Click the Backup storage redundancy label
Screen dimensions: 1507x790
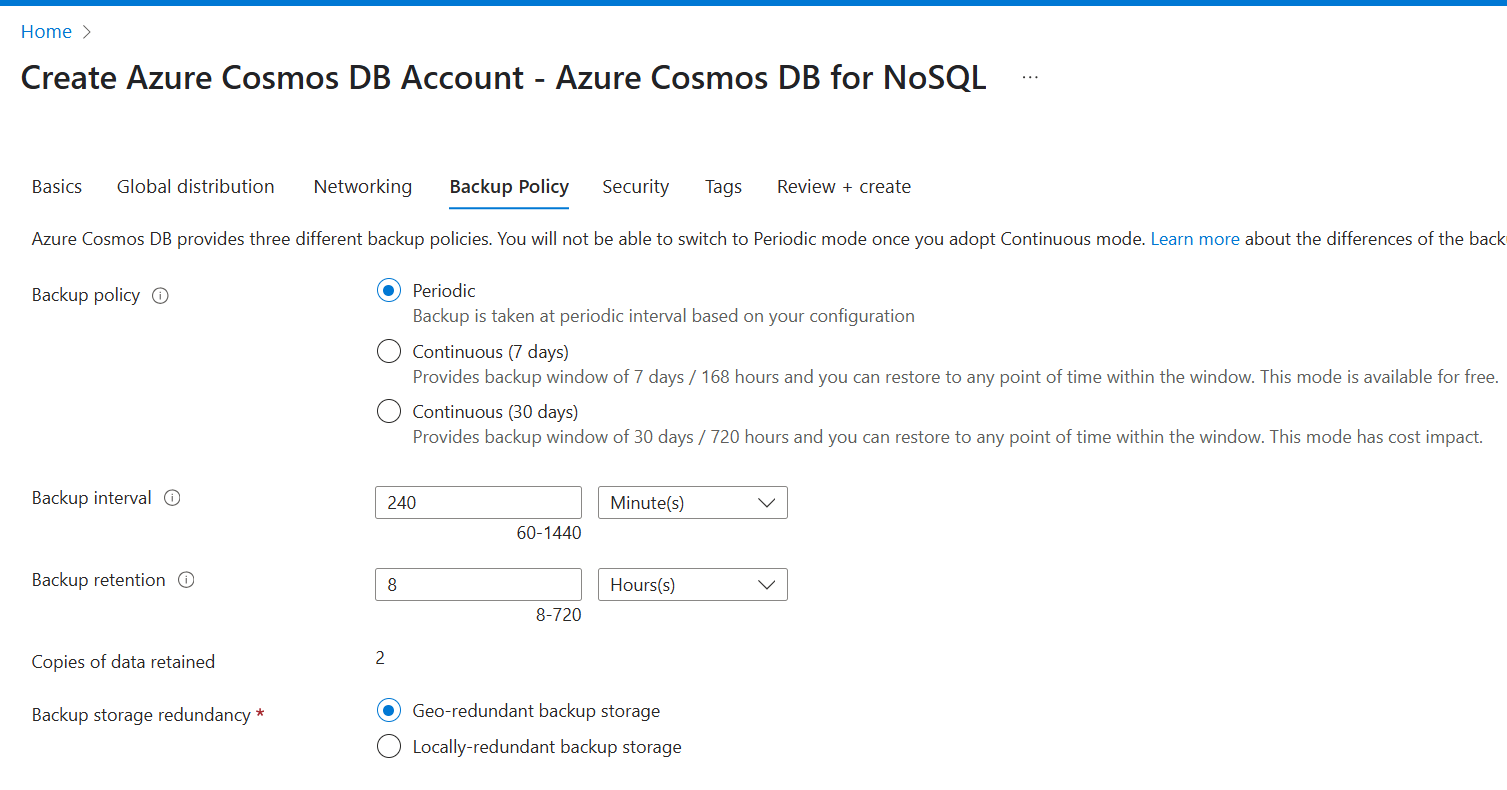pos(141,716)
